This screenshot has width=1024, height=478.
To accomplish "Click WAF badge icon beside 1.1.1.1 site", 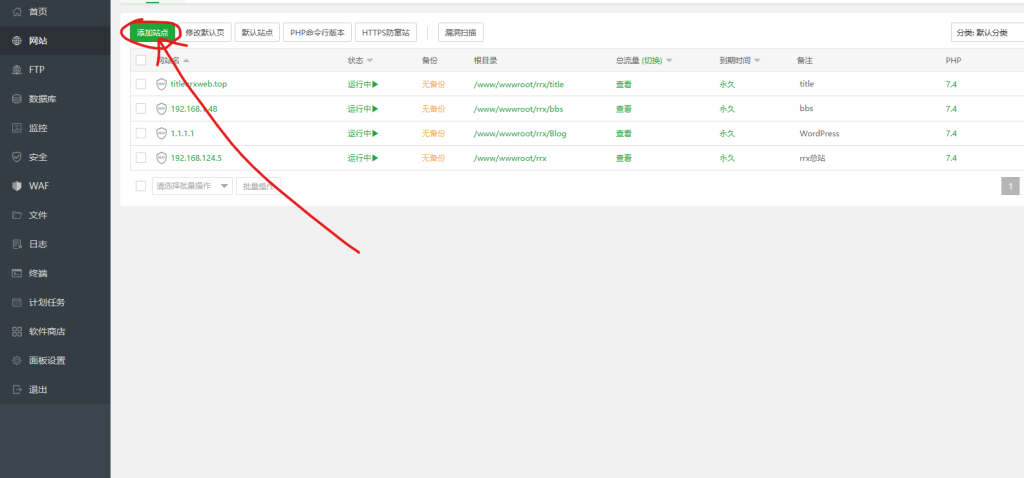I will tap(162, 133).
